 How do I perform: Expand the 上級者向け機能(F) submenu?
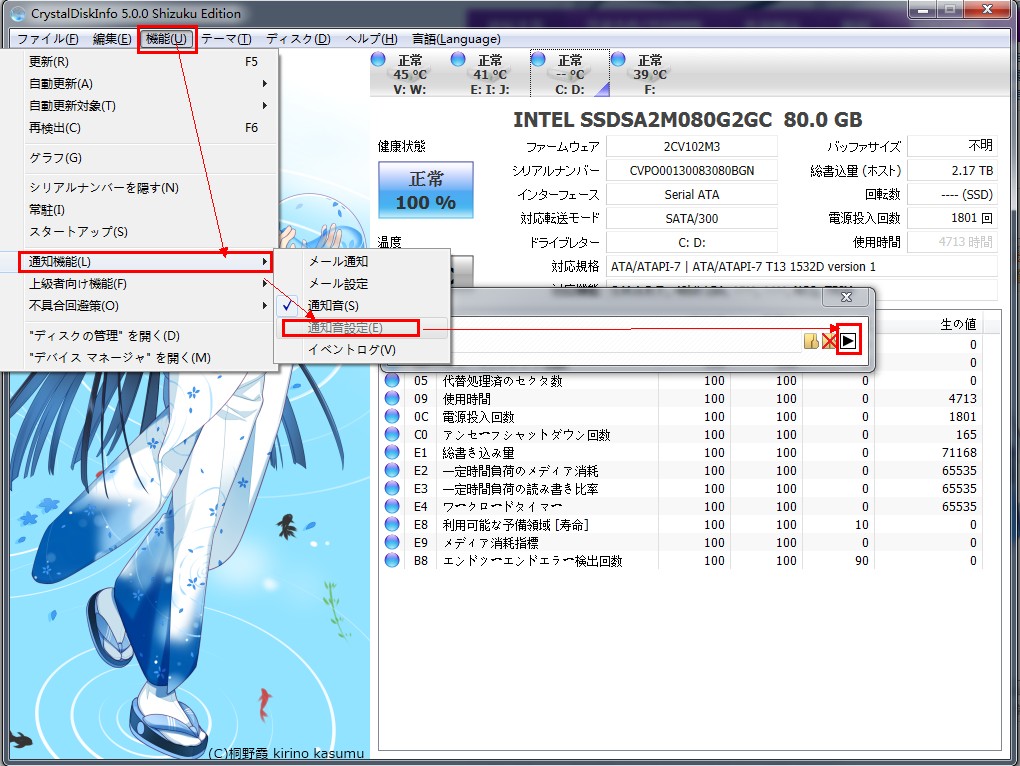click(x=143, y=284)
